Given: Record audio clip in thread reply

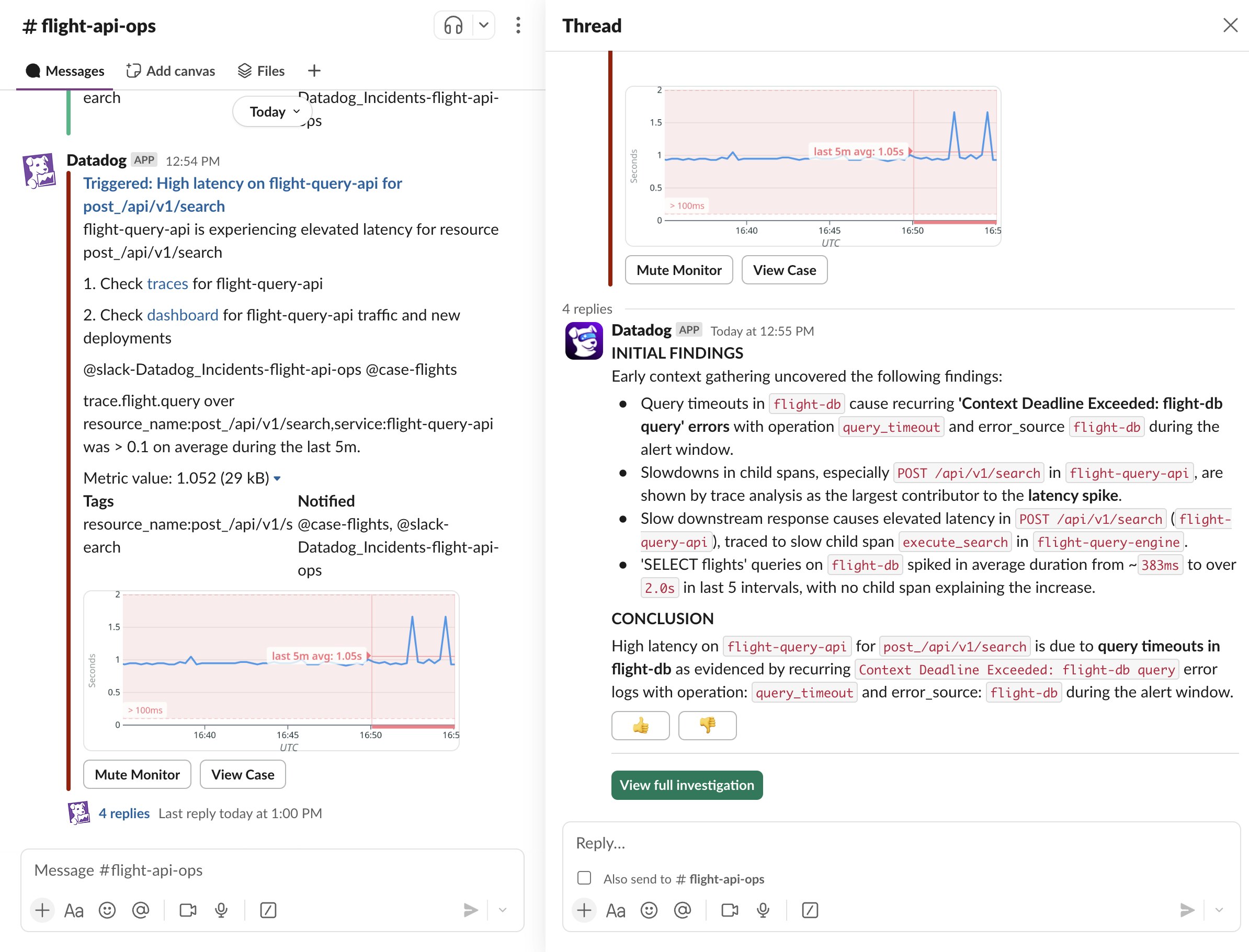Looking at the screenshot, I should coord(763,910).
